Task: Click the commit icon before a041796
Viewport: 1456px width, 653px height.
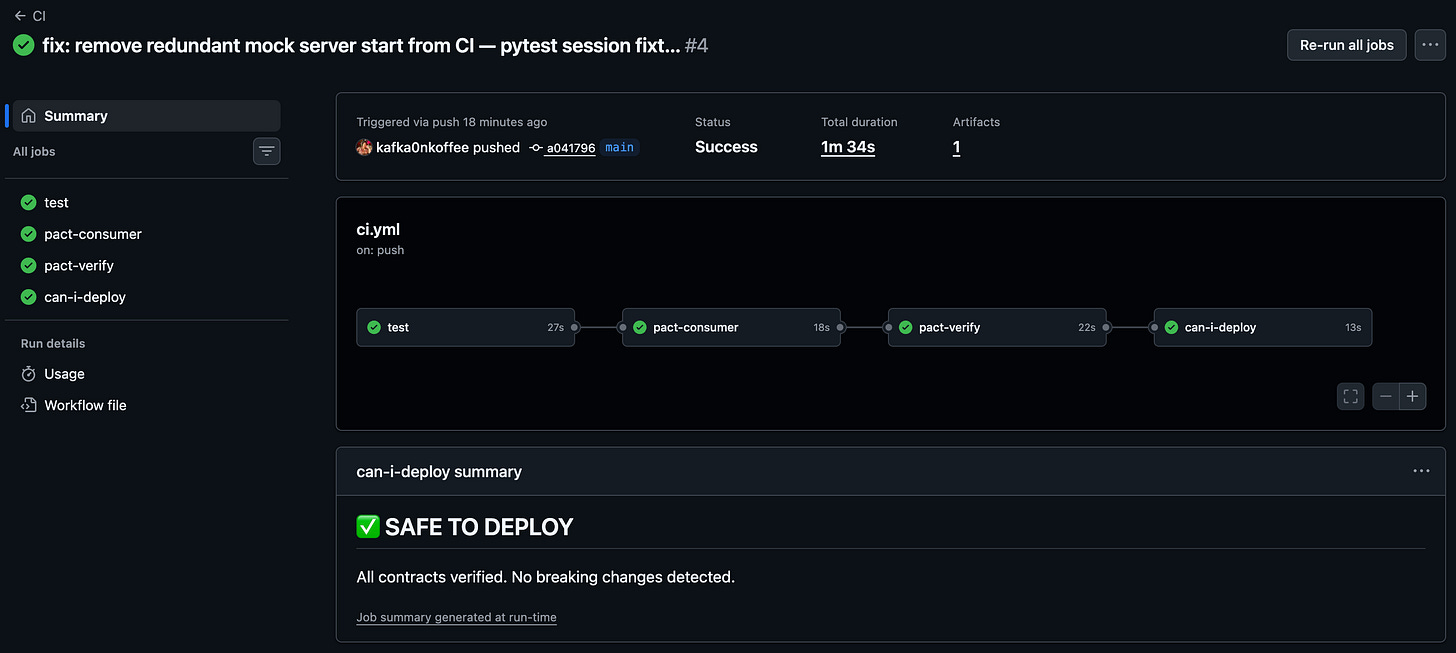Action: coord(536,148)
